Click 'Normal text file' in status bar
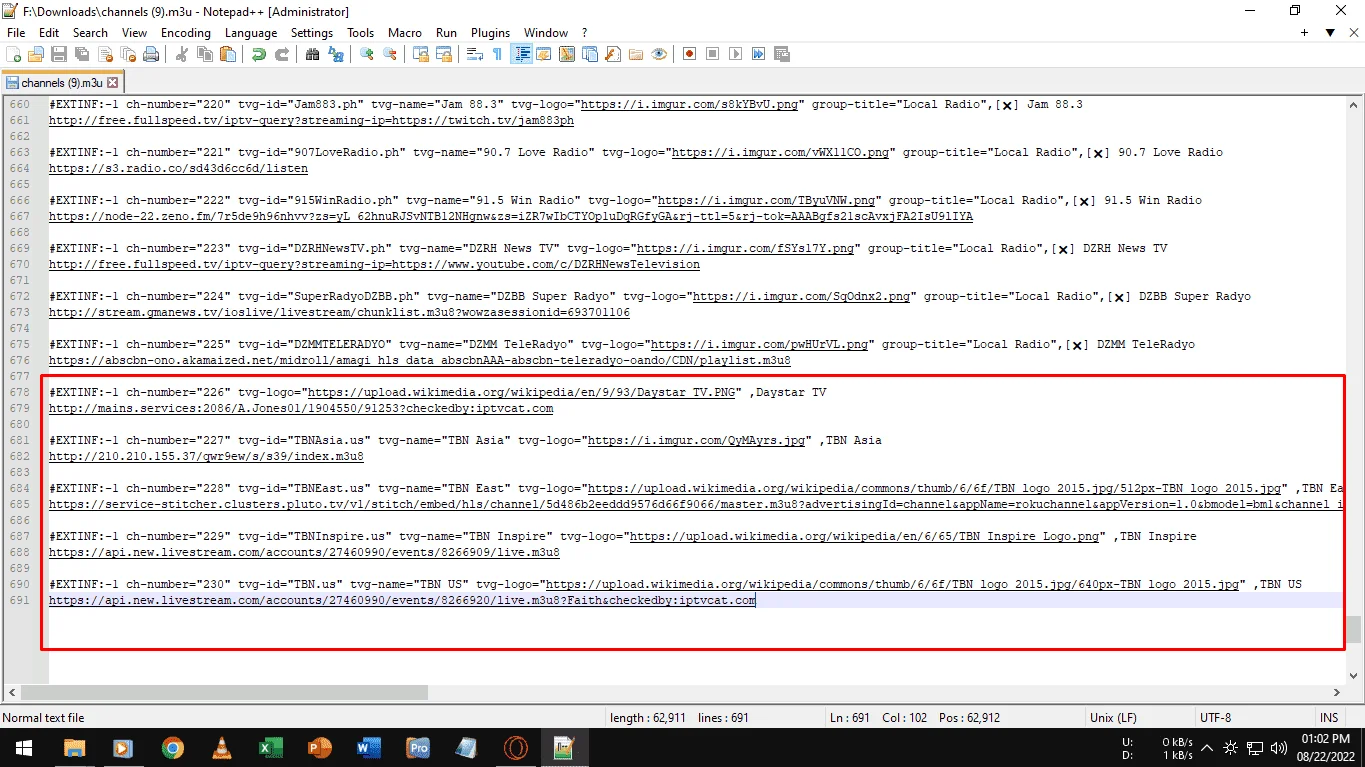 (x=44, y=718)
